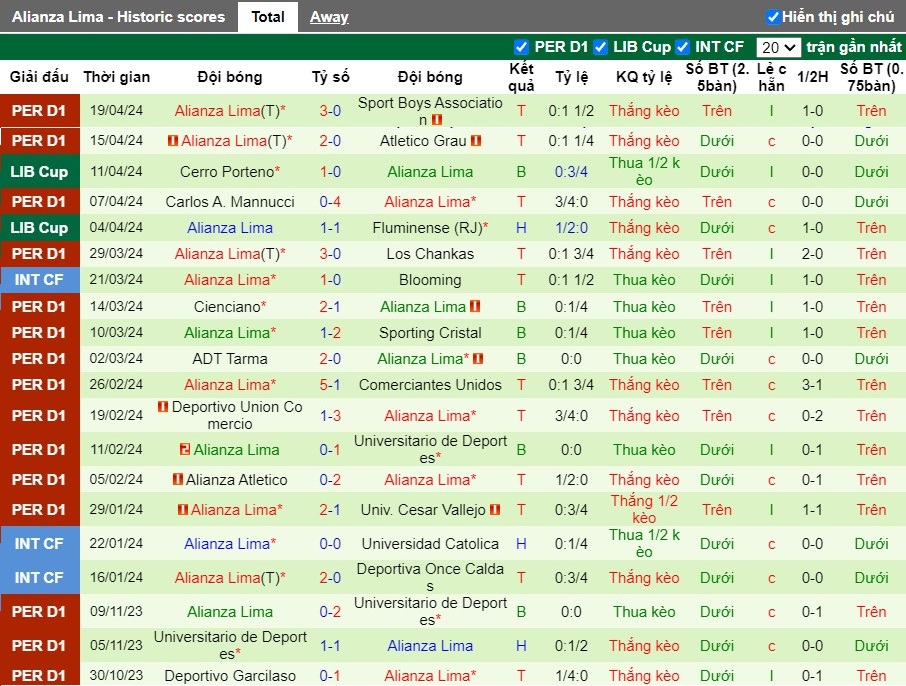Click LIB Cup league label on 11/04/24 row
The image size is (906, 686).
point(39,172)
